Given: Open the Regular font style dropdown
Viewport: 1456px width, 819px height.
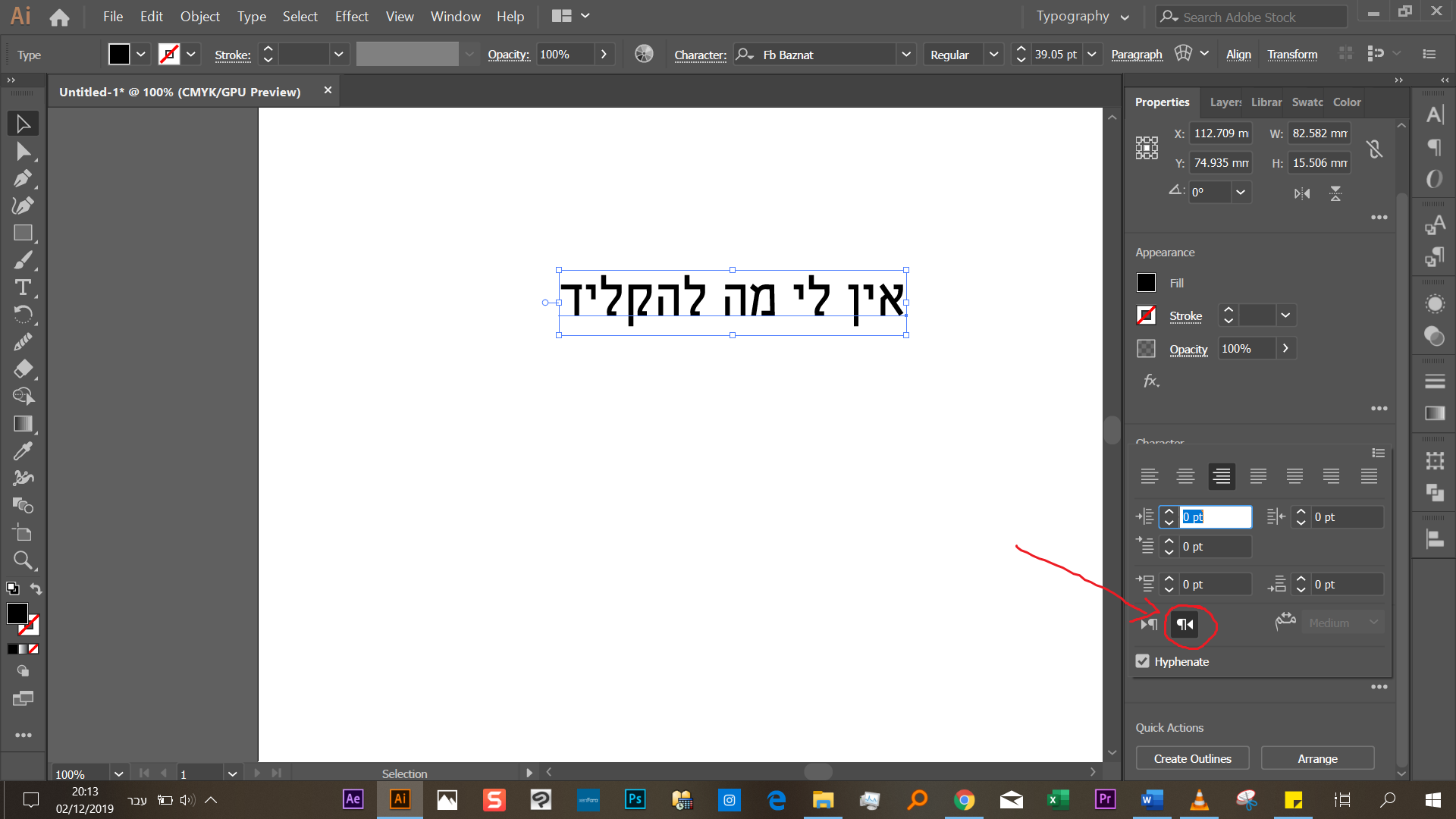Looking at the screenshot, I should tap(993, 54).
